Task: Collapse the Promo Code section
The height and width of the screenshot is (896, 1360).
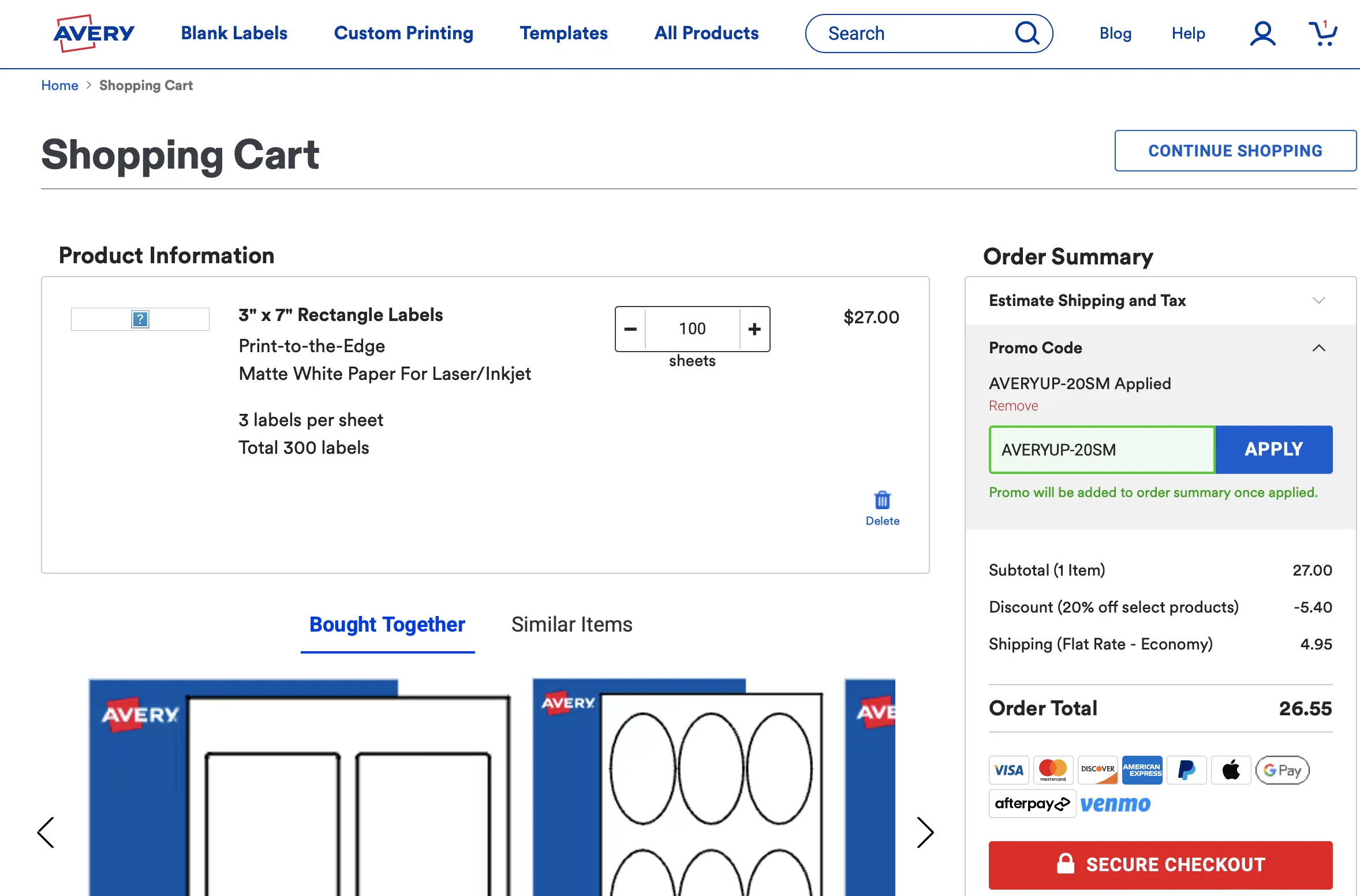Action: [1318, 348]
